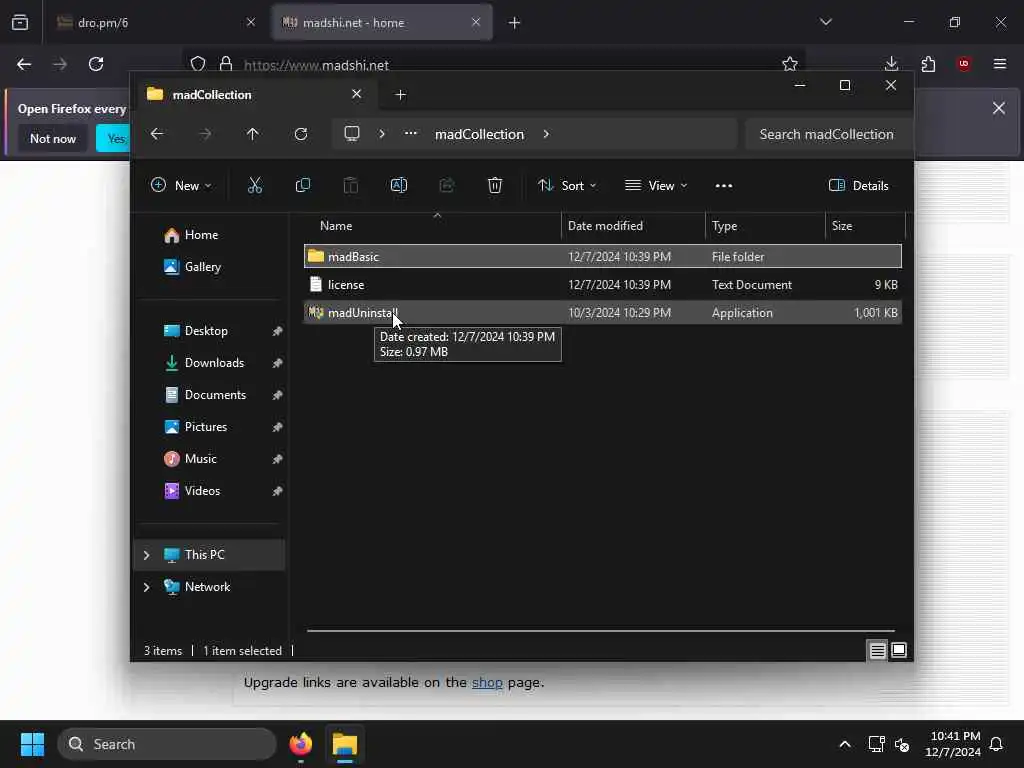This screenshot has height=768, width=1024.
Task: Switch to details list view icon in status bar
Action: 877,650
